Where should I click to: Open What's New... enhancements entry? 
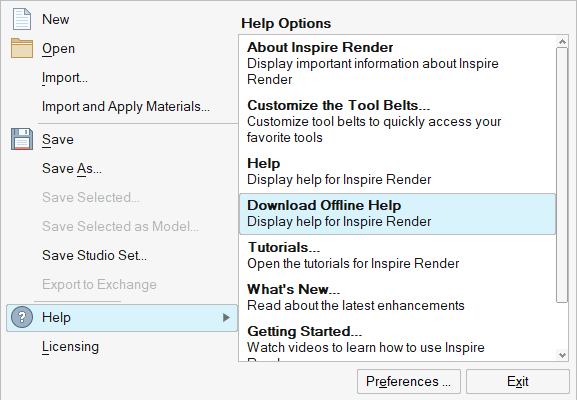pyautogui.click(x=397, y=298)
